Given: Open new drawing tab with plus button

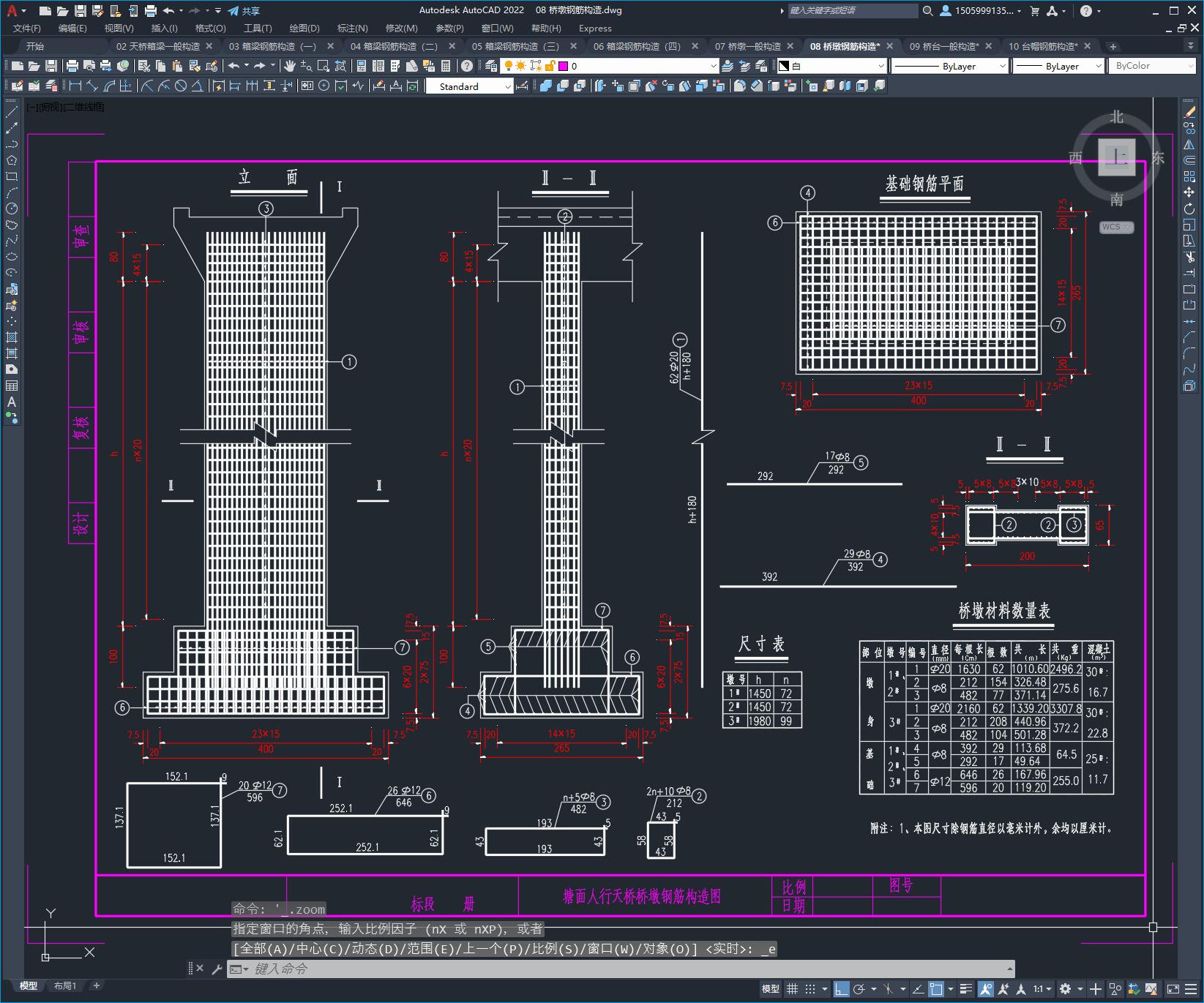Looking at the screenshot, I should point(1113,46).
